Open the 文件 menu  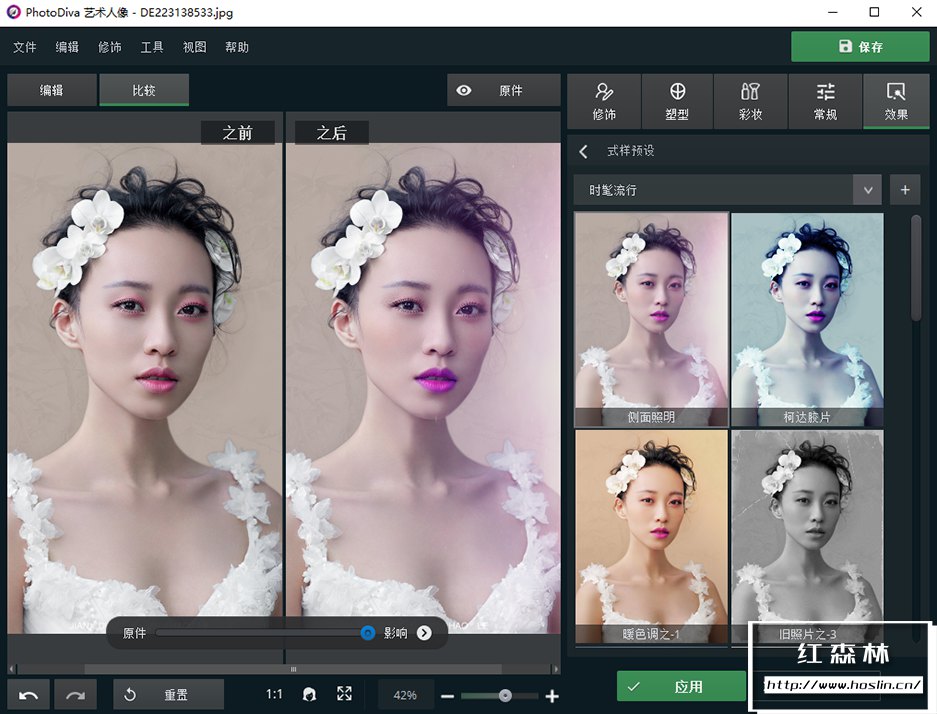pyautogui.click(x=25, y=47)
